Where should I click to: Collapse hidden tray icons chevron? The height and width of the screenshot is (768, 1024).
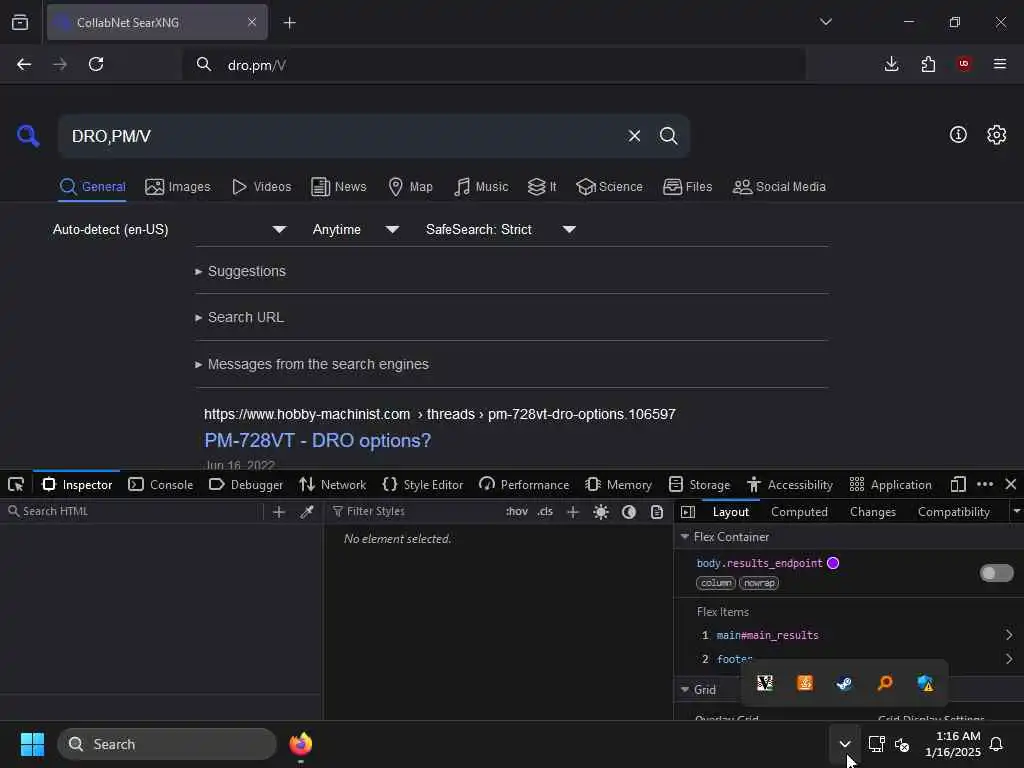tap(844, 744)
